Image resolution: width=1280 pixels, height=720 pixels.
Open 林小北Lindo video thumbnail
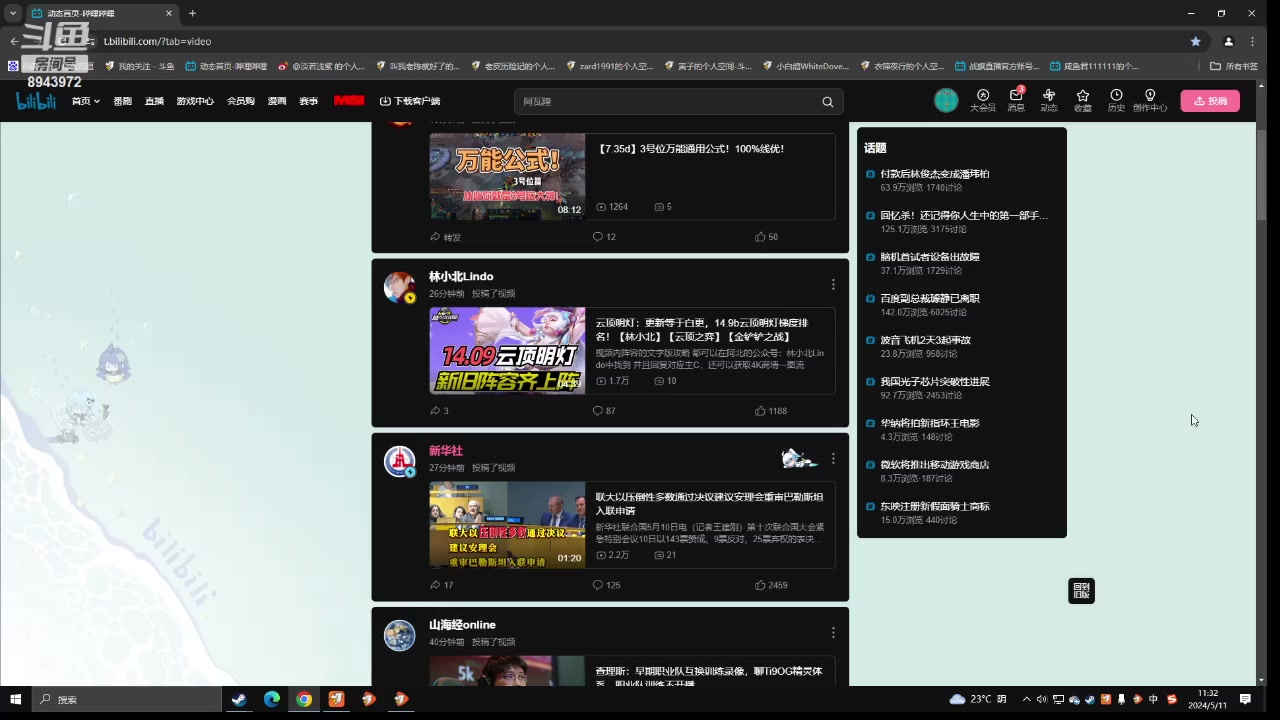507,350
